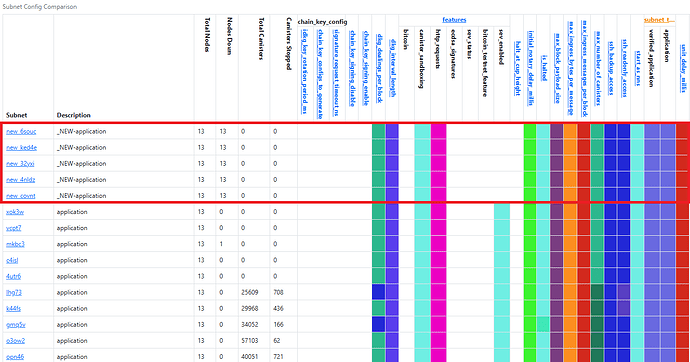Open the lhg73 subnet link
Viewport: 690px width, 362px height.
pyautogui.click(x=14, y=293)
